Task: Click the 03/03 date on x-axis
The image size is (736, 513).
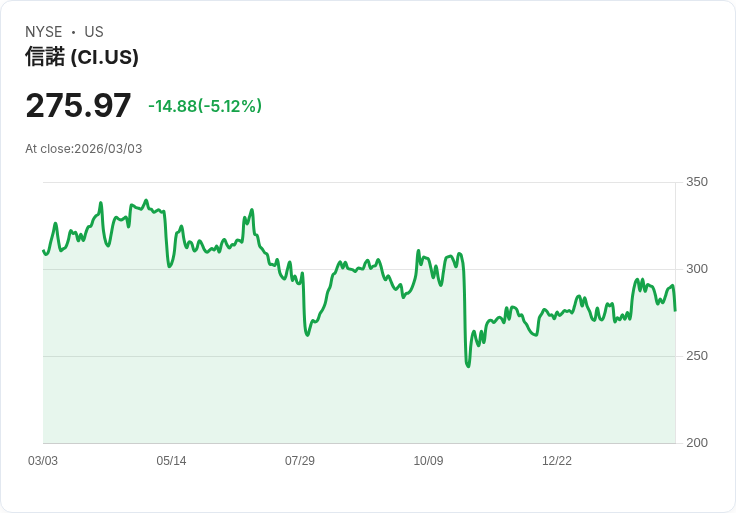Action: (43, 461)
